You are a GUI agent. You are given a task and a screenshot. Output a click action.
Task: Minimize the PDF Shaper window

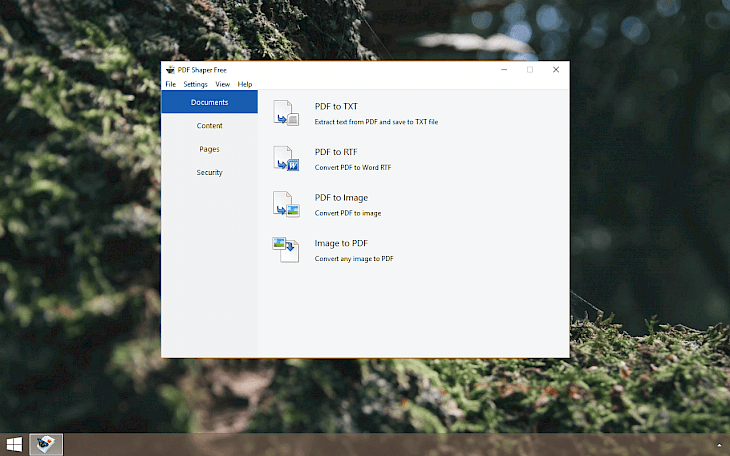[504, 70]
